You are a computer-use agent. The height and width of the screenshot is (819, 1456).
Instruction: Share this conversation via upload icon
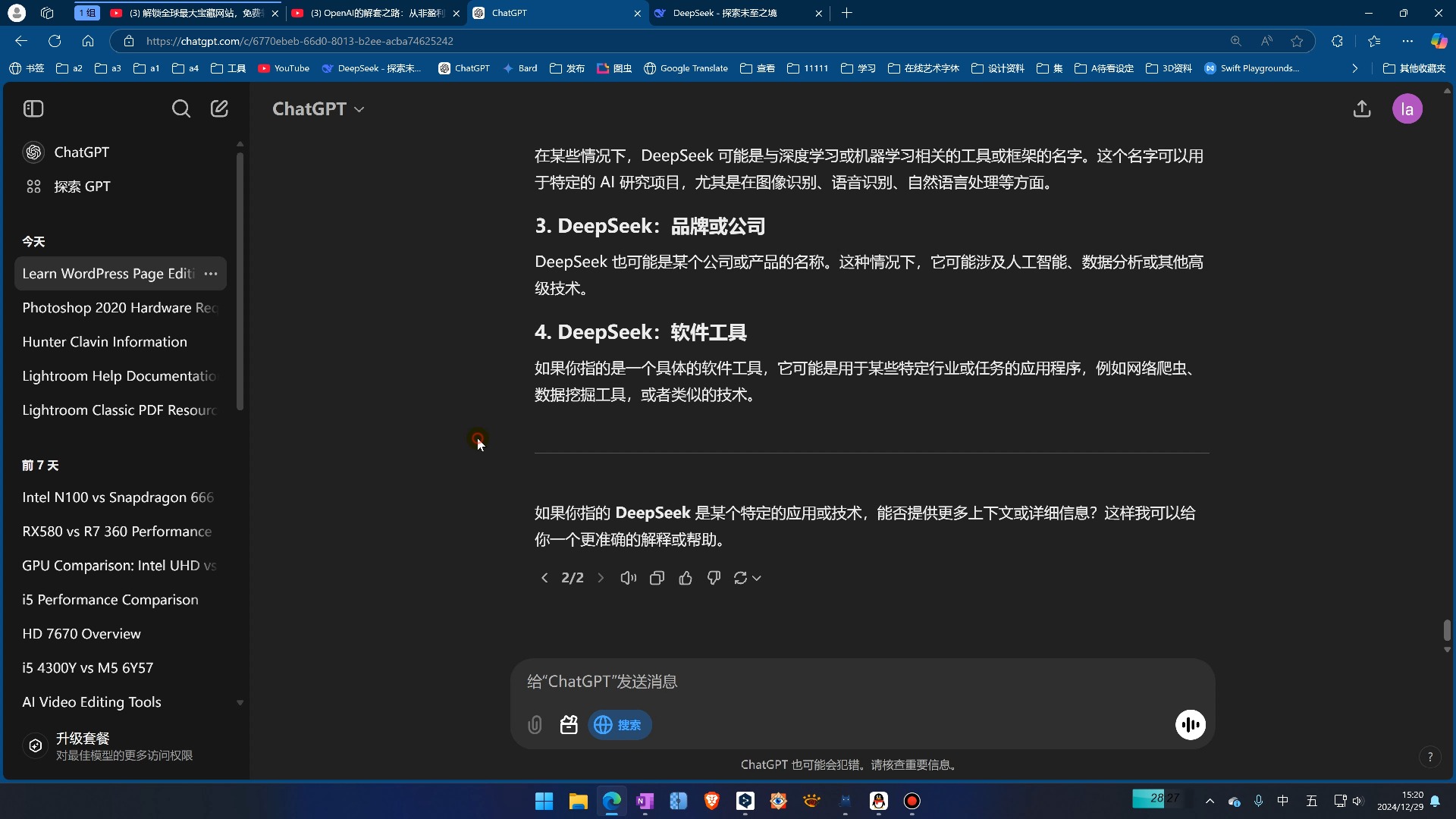[x=1362, y=108]
